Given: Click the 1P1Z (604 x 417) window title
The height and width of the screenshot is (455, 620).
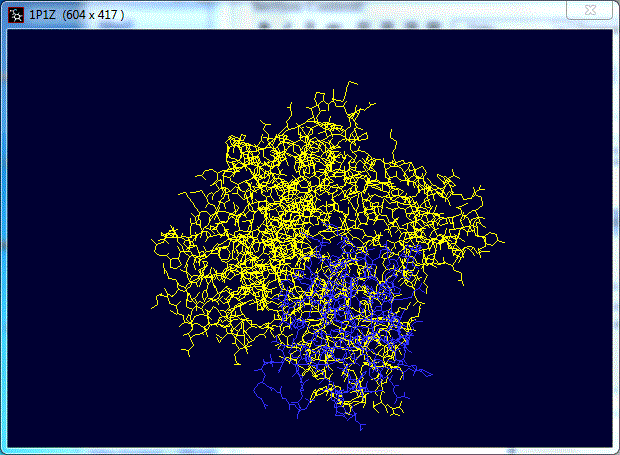Looking at the screenshot, I should pyautogui.click(x=76, y=15).
